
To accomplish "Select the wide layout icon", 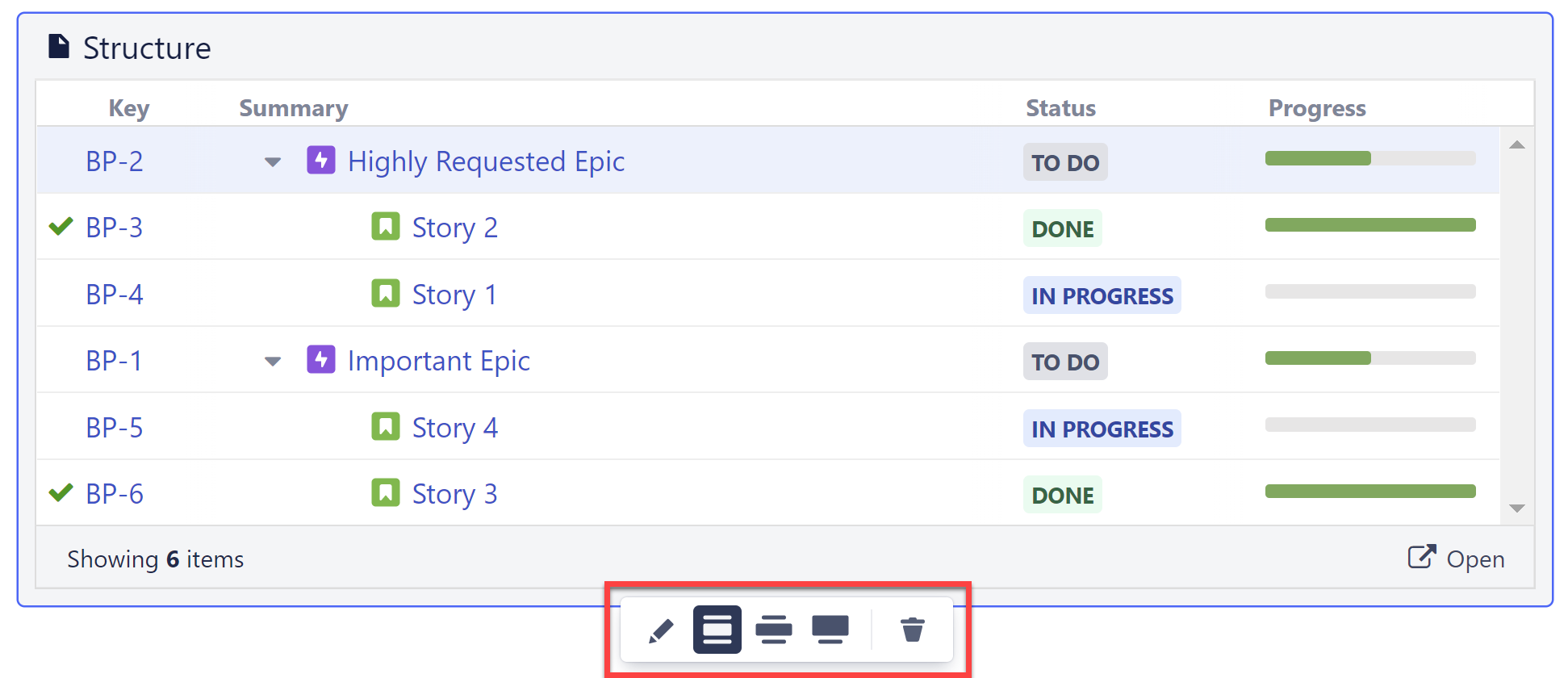I will (x=830, y=630).
